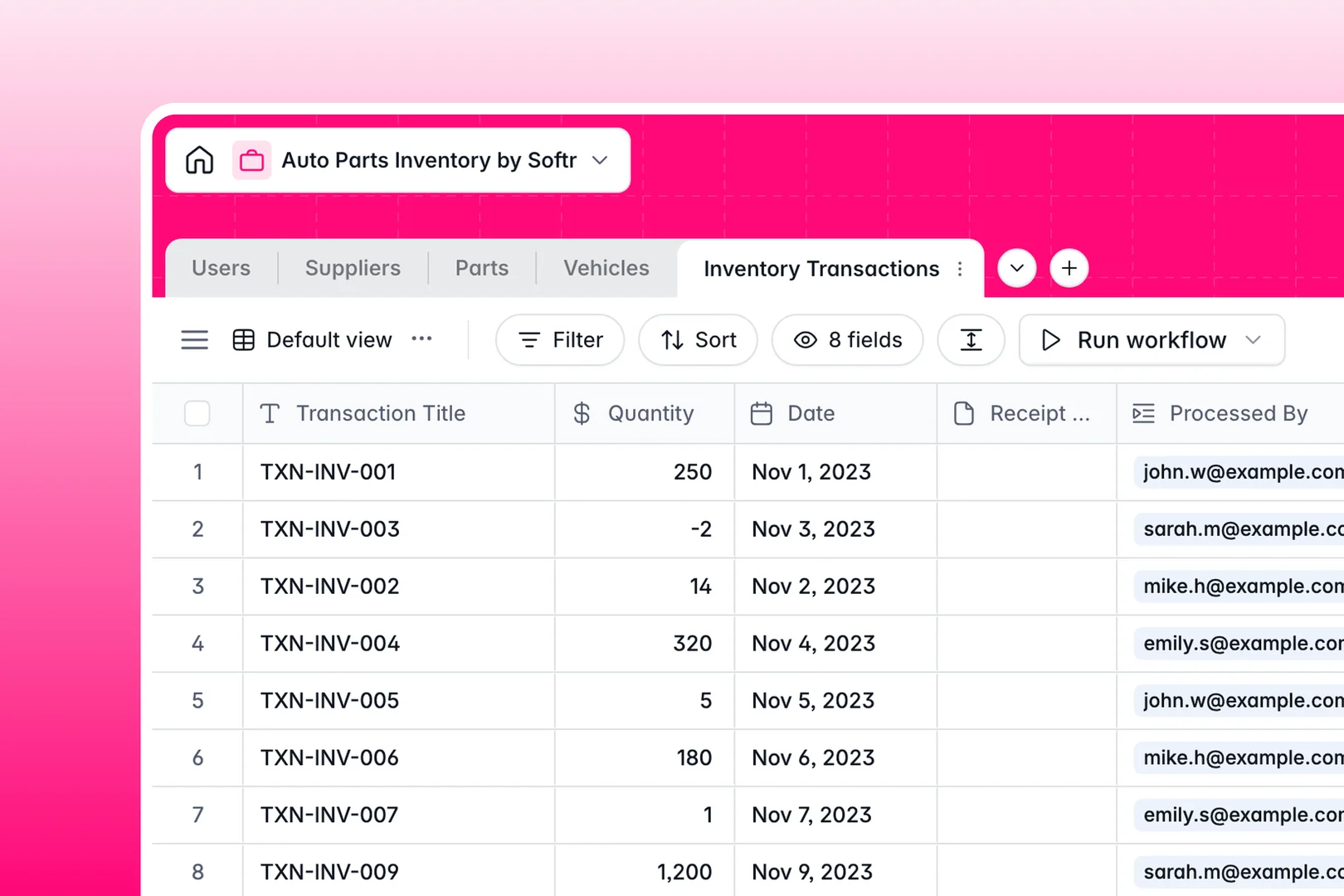Change row height with the height icon
Image resolution: width=1344 pixels, height=896 pixels.
971,340
